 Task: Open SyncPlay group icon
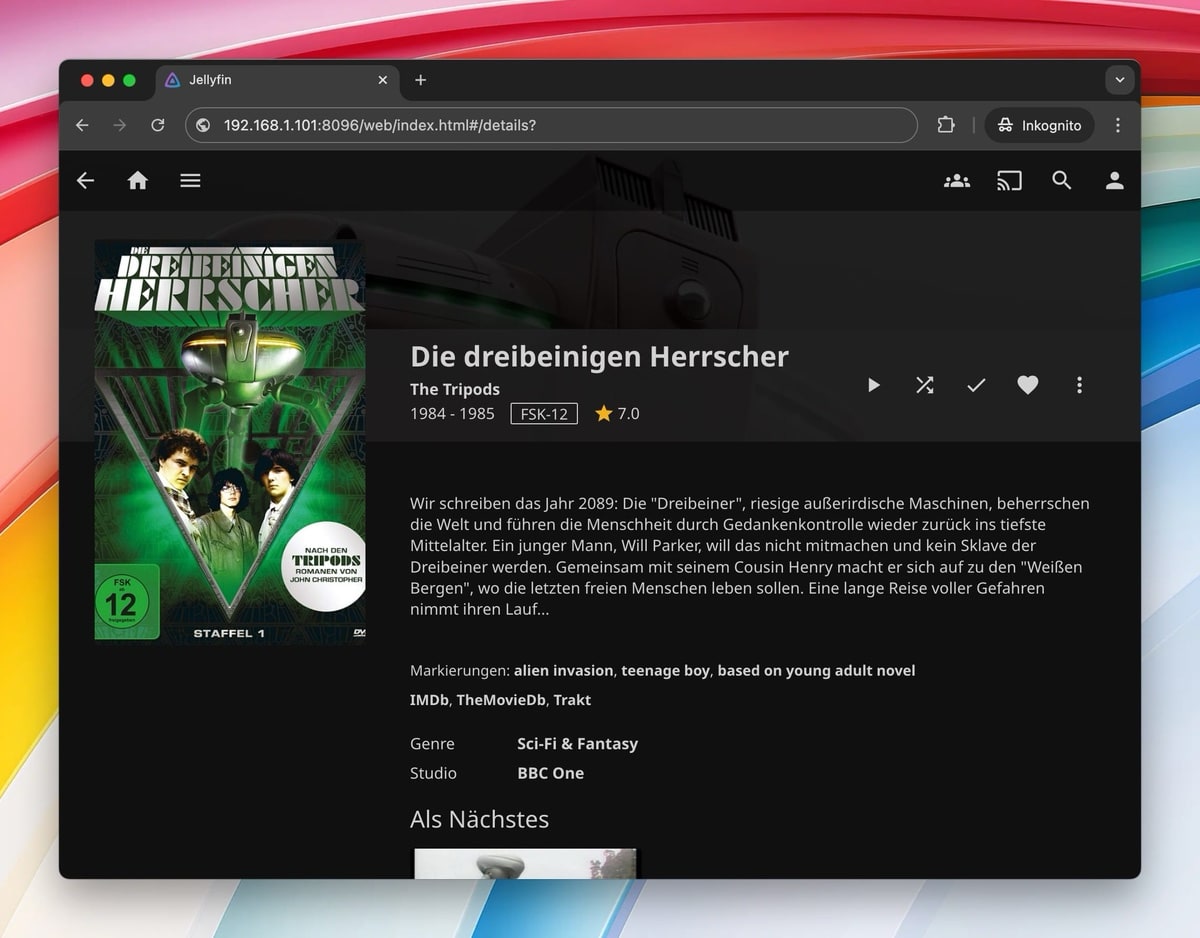click(957, 181)
